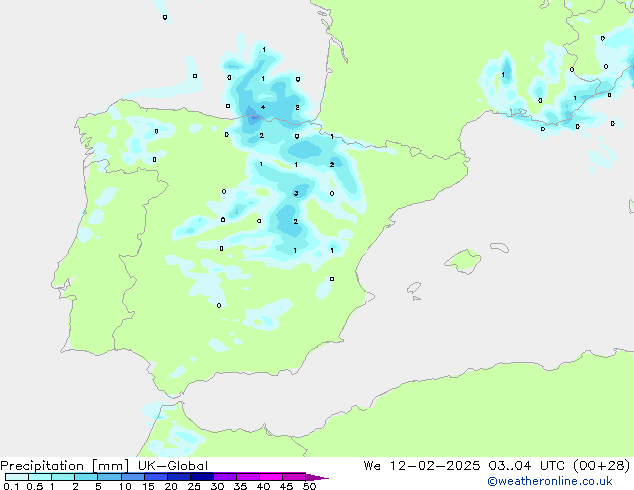The image size is (634, 490).
Task: Click the magenta 40–45 mm legend swatch
Action: (271, 477)
